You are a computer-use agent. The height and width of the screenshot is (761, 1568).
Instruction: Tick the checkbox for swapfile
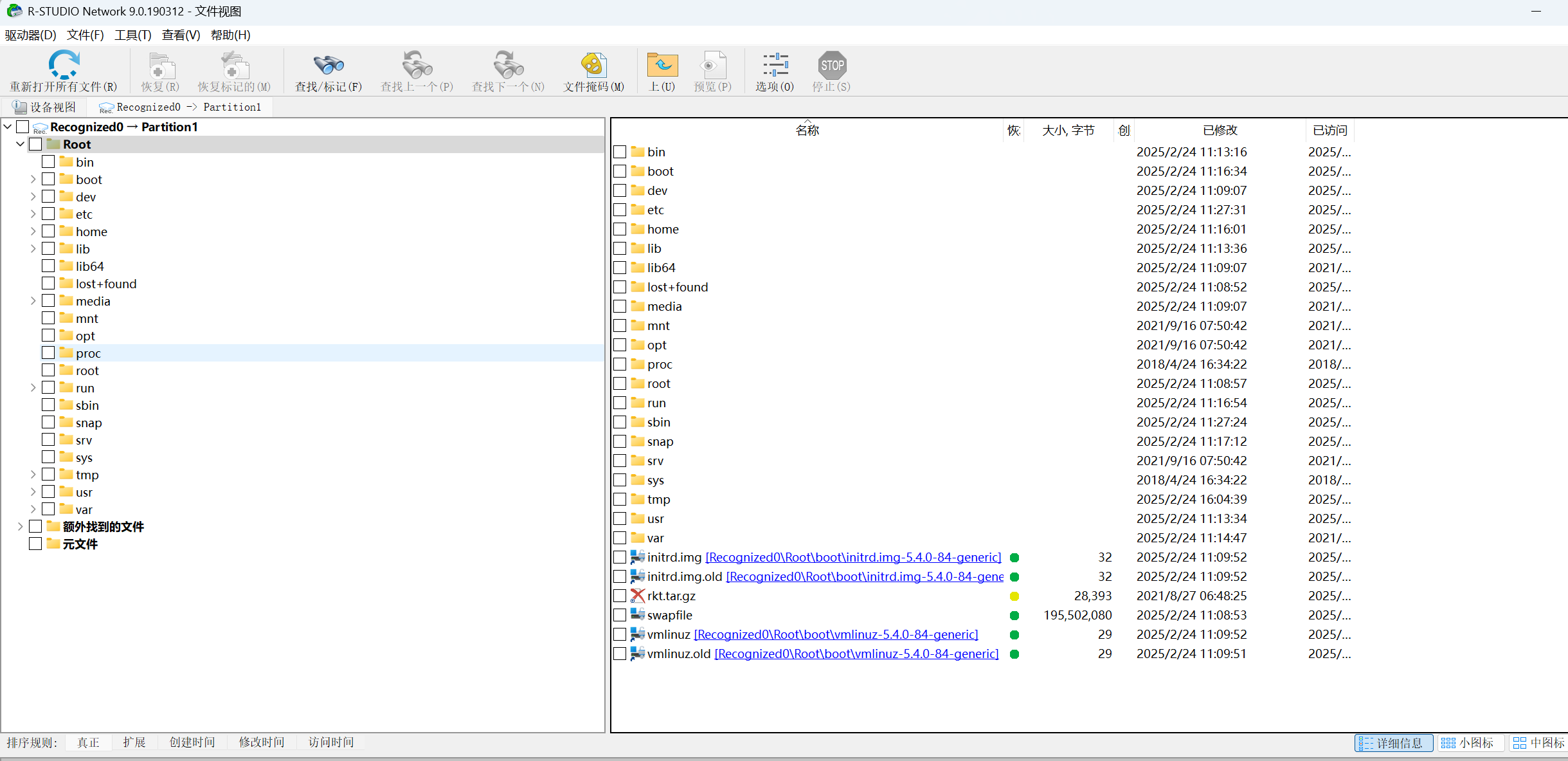pyautogui.click(x=620, y=616)
